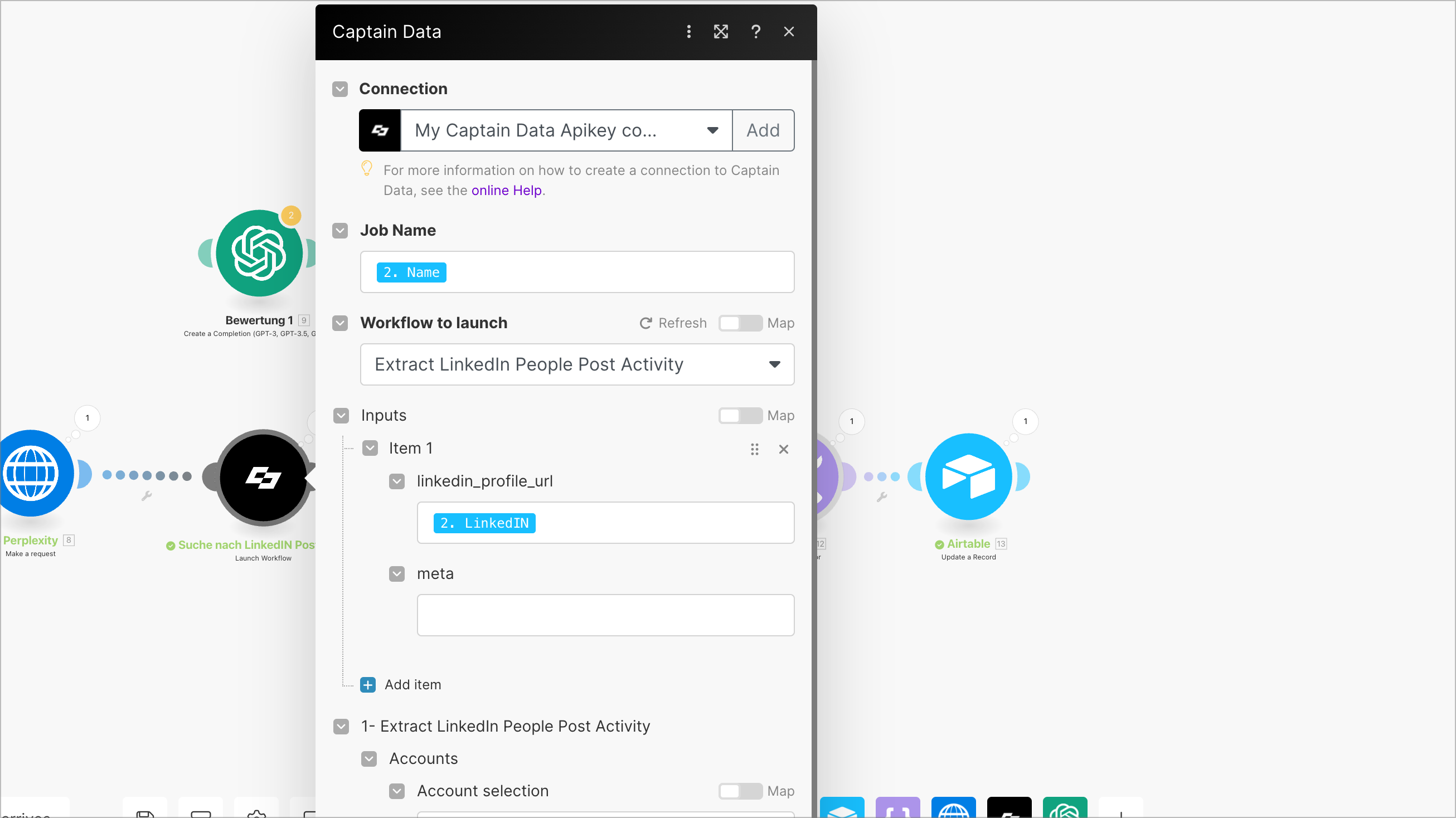Toggle Map switch for Account selection
1456x818 pixels.
(740, 791)
